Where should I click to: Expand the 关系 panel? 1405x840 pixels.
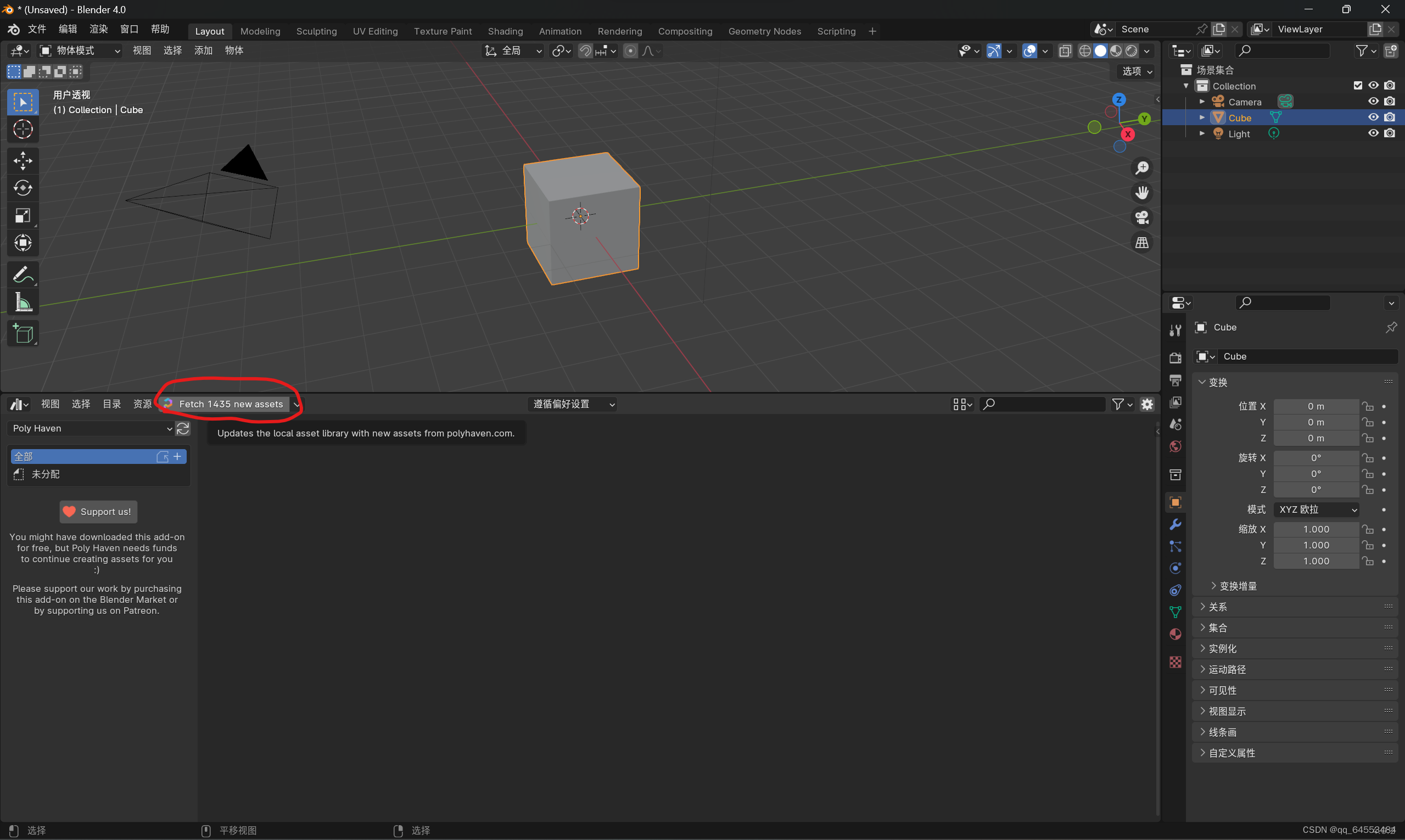point(1217,607)
